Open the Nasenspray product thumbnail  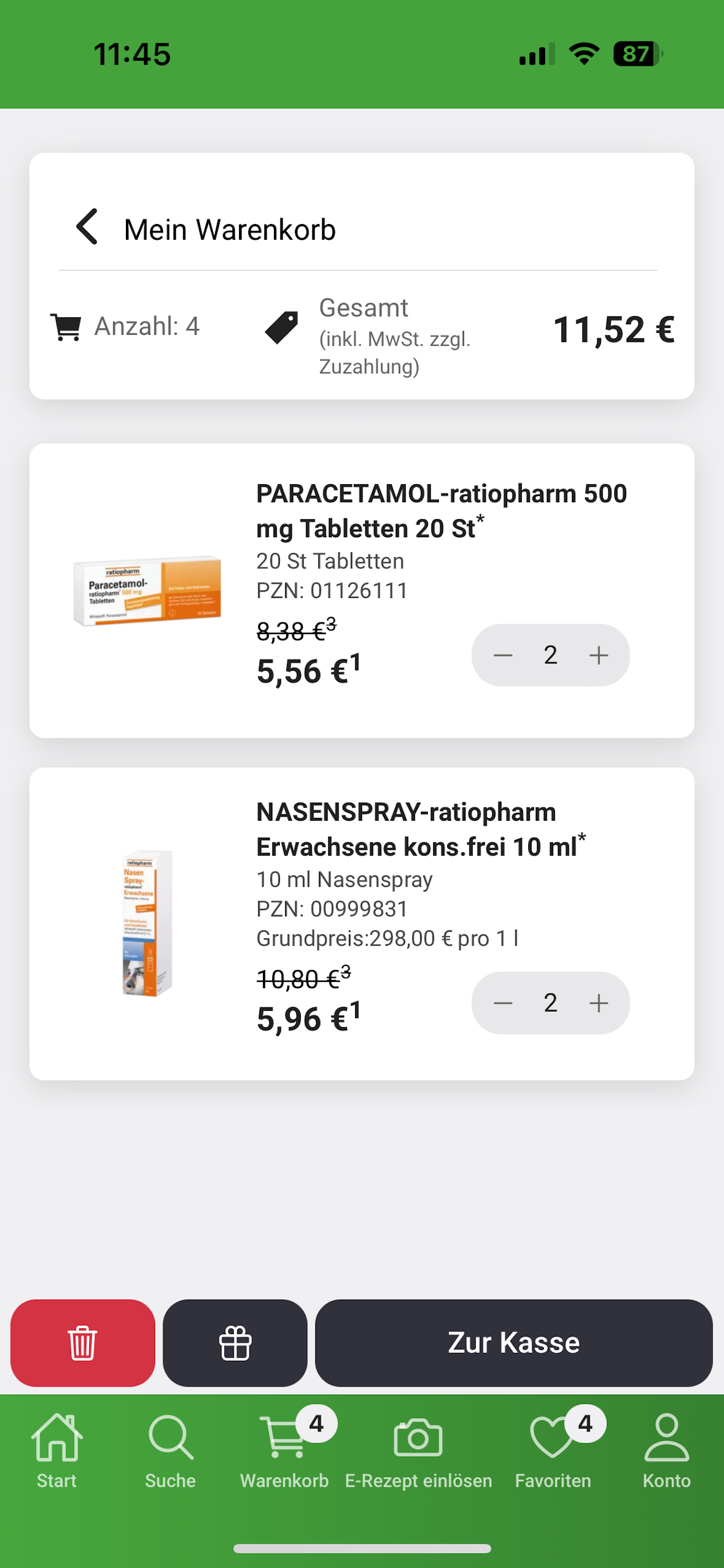(147, 922)
